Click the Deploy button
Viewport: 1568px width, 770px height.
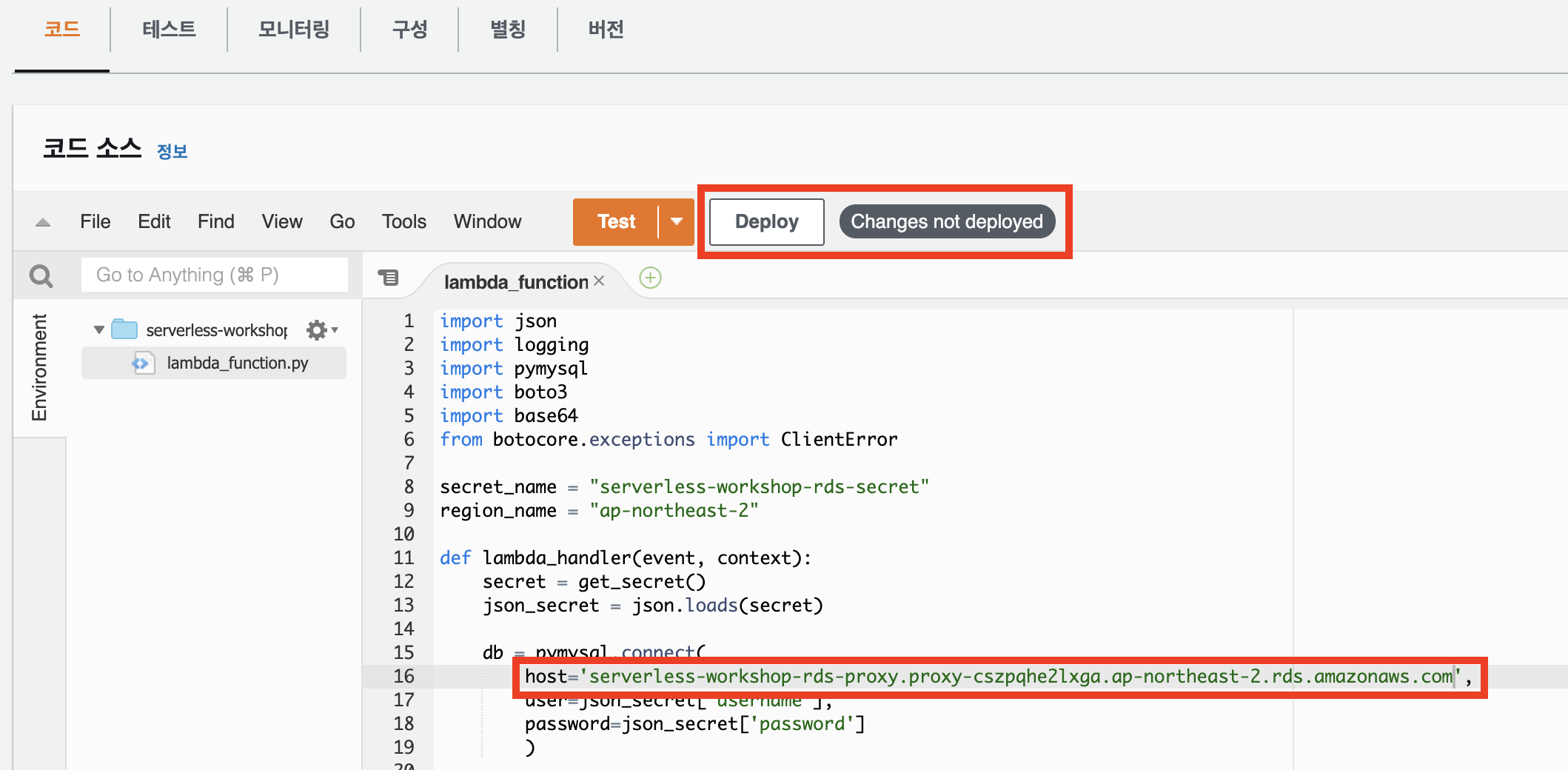tap(767, 221)
